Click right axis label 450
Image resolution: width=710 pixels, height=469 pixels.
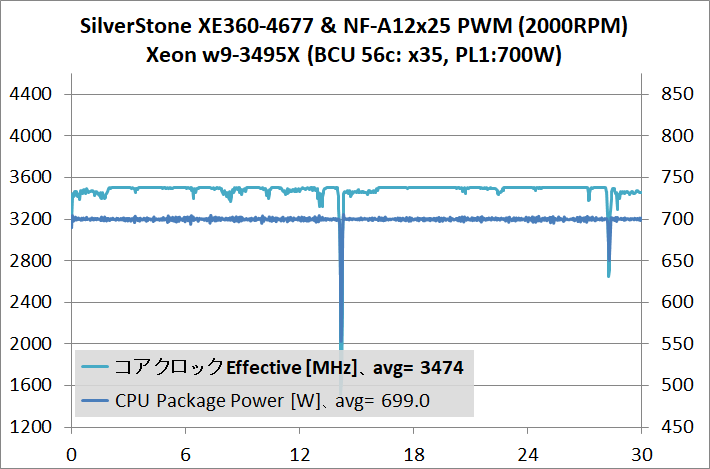click(x=677, y=427)
